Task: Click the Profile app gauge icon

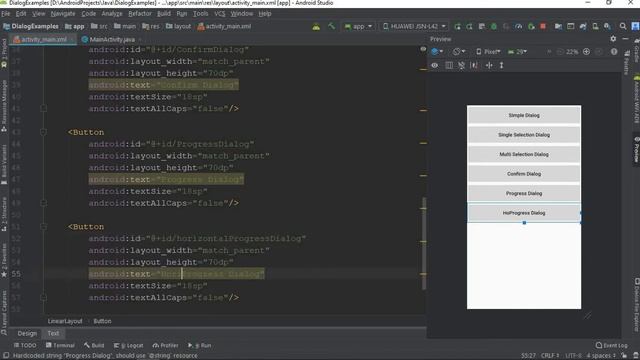Action: (x=518, y=27)
